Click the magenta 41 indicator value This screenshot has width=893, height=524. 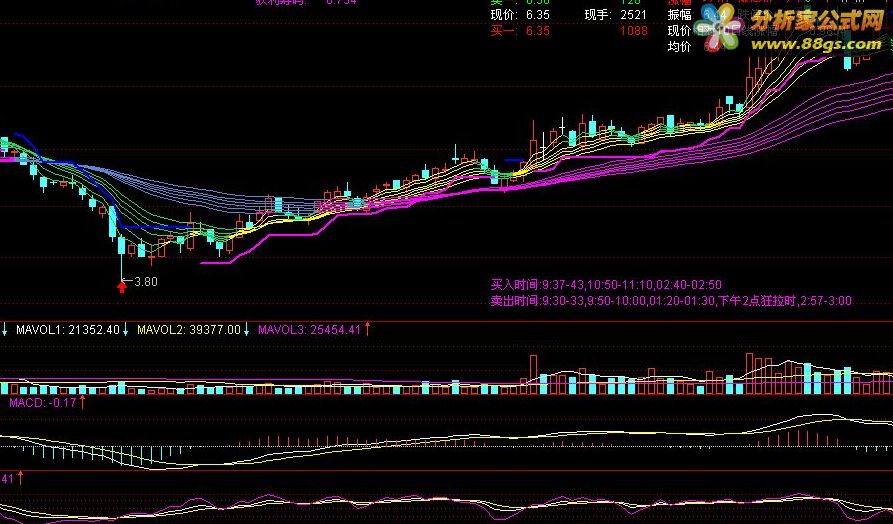(x=7, y=478)
